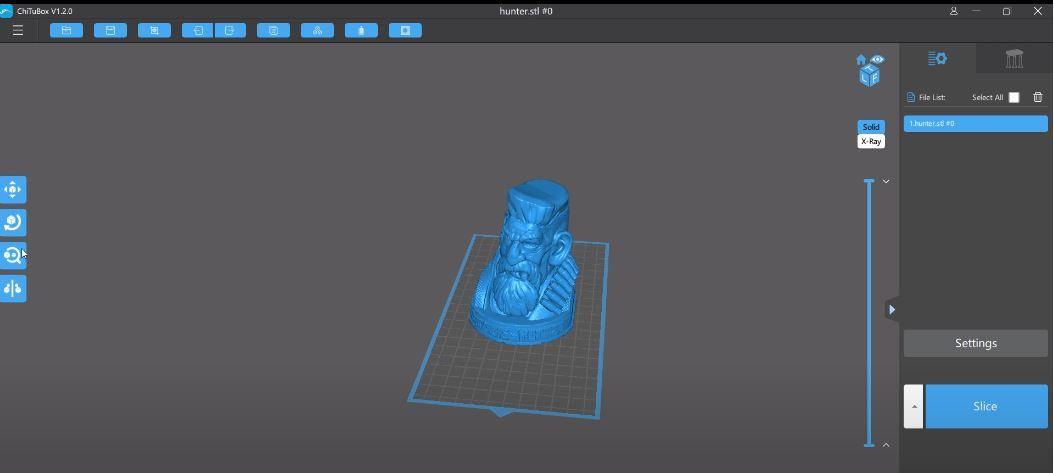This screenshot has height=473, width=1054.
Task: Click up chevron at bottom of layer slider
Action: (x=886, y=445)
